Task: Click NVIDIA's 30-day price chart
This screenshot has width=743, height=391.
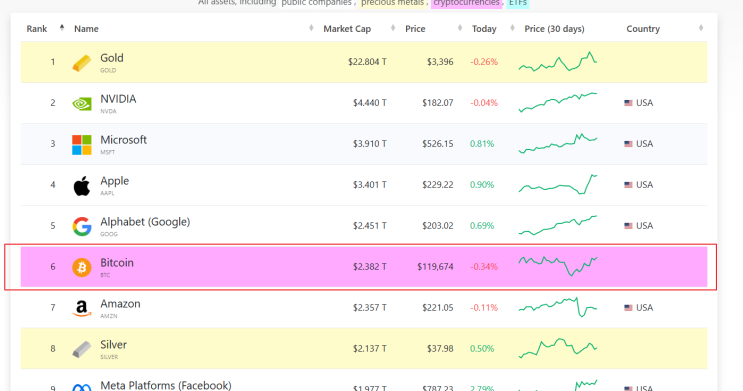Action: pyautogui.click(x=558, y=102)
